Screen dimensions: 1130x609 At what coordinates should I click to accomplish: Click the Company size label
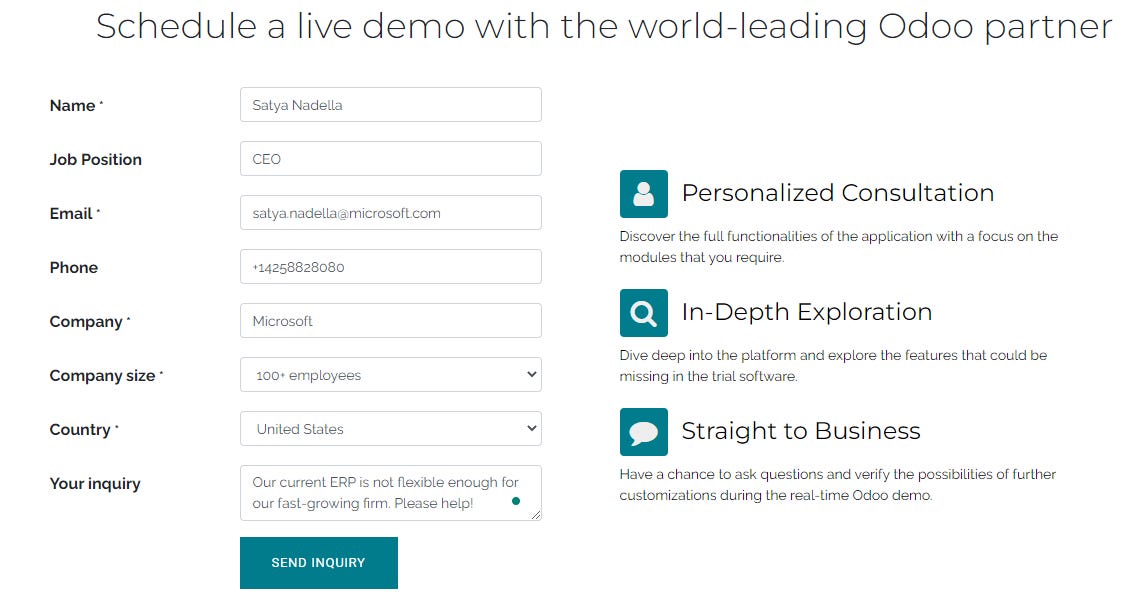(106, 375)
